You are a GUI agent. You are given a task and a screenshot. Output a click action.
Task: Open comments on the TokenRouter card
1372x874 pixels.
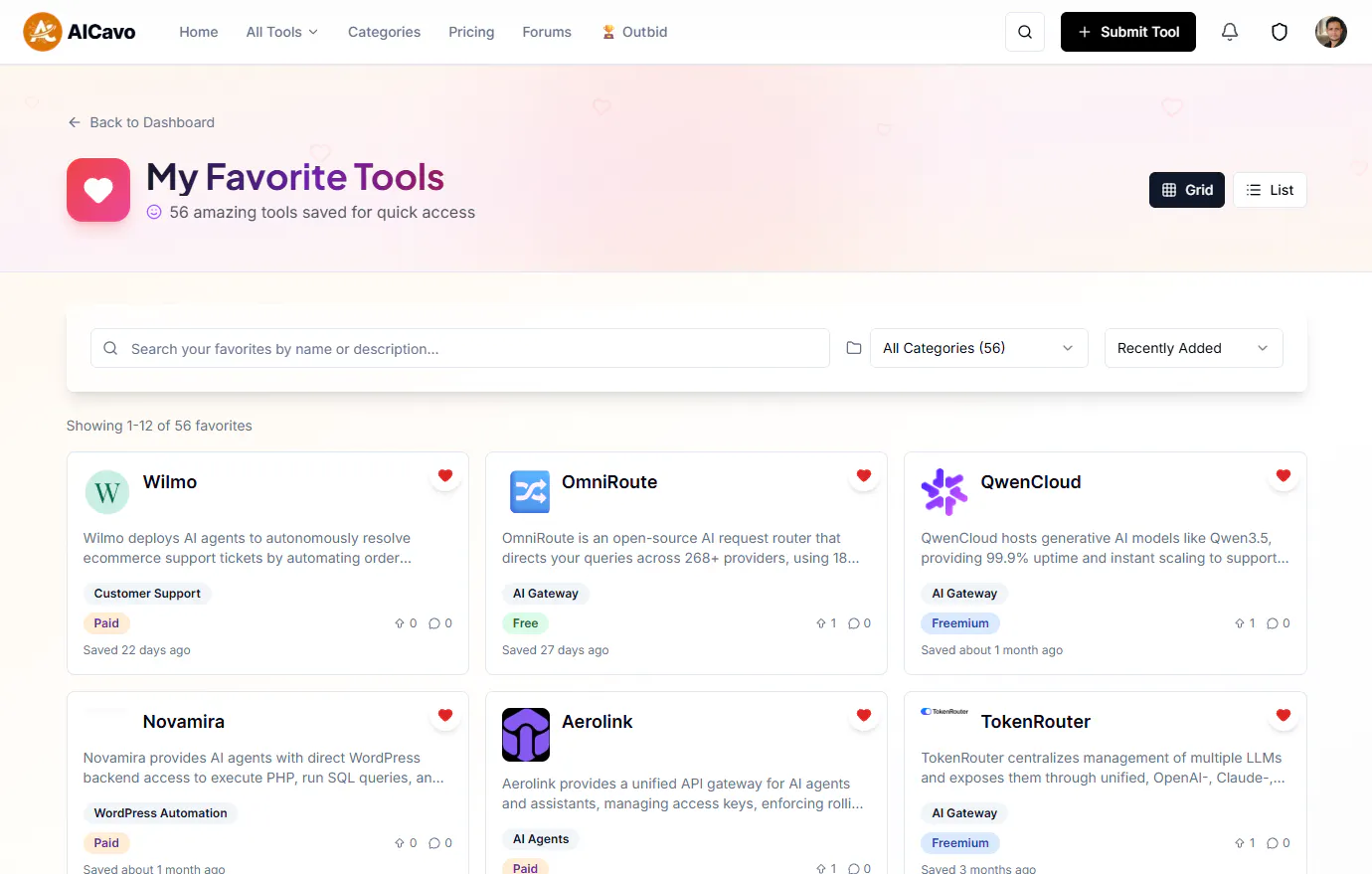point(1279,843)
